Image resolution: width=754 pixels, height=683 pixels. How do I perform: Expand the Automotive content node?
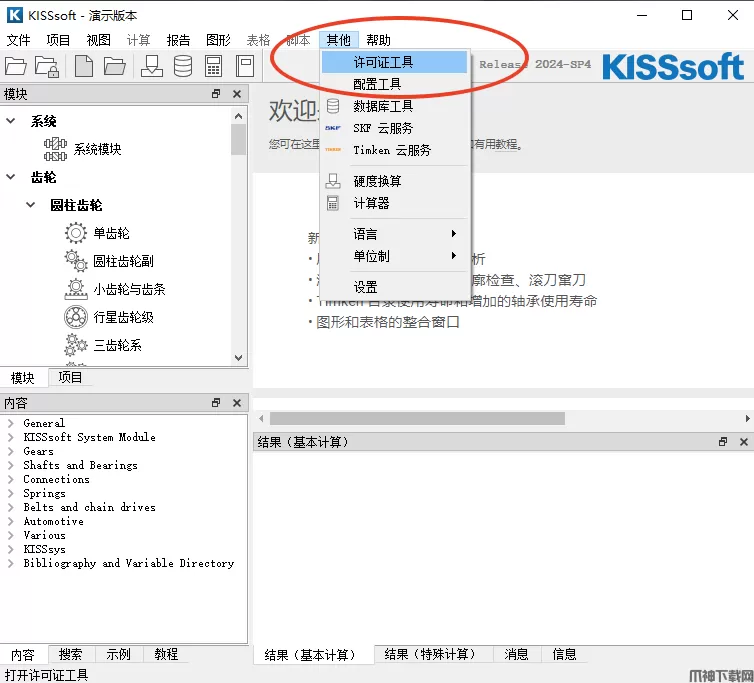[11, 521]
